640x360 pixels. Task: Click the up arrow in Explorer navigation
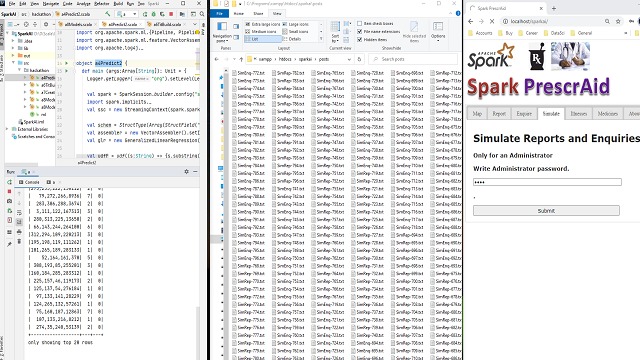(241, 59)
